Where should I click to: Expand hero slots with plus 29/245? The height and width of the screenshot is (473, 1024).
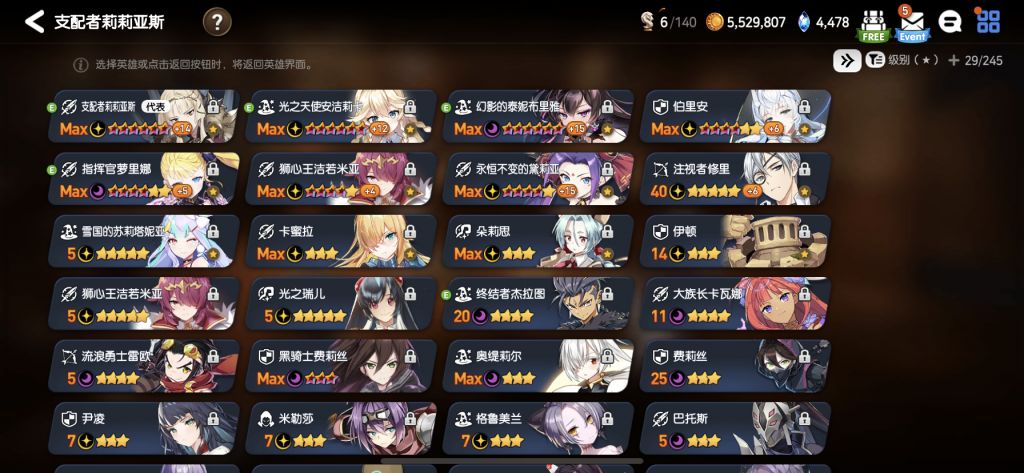[975, 61]
